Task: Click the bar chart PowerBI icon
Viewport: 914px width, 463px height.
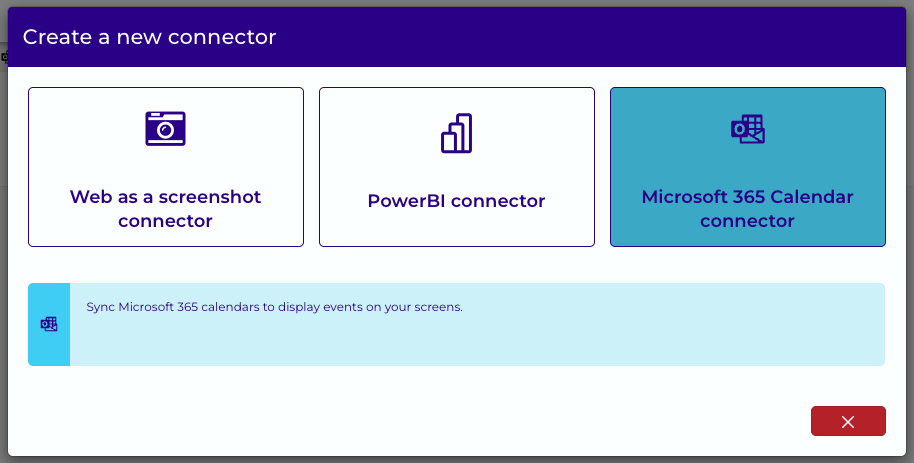Action: (456, 133)
